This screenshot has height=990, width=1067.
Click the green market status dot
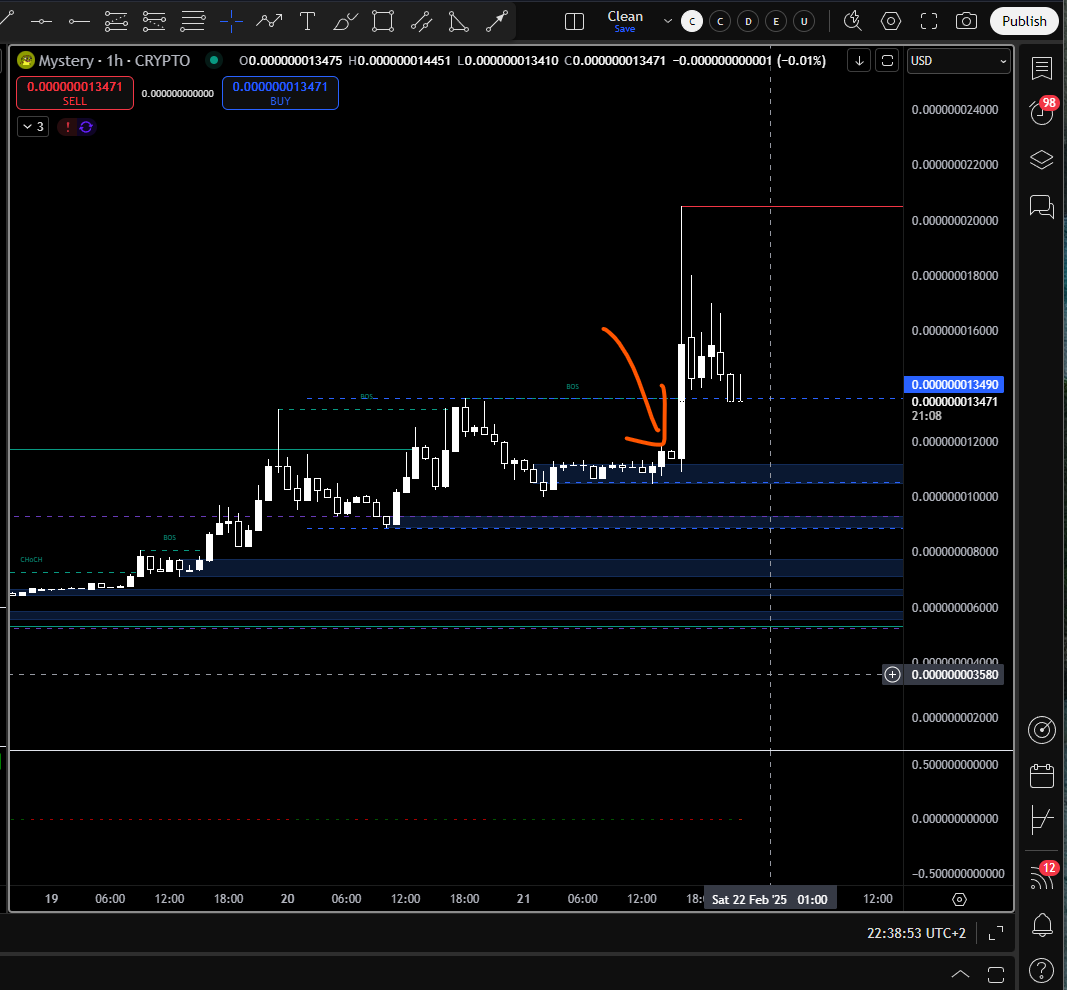(x=214, y=61)
